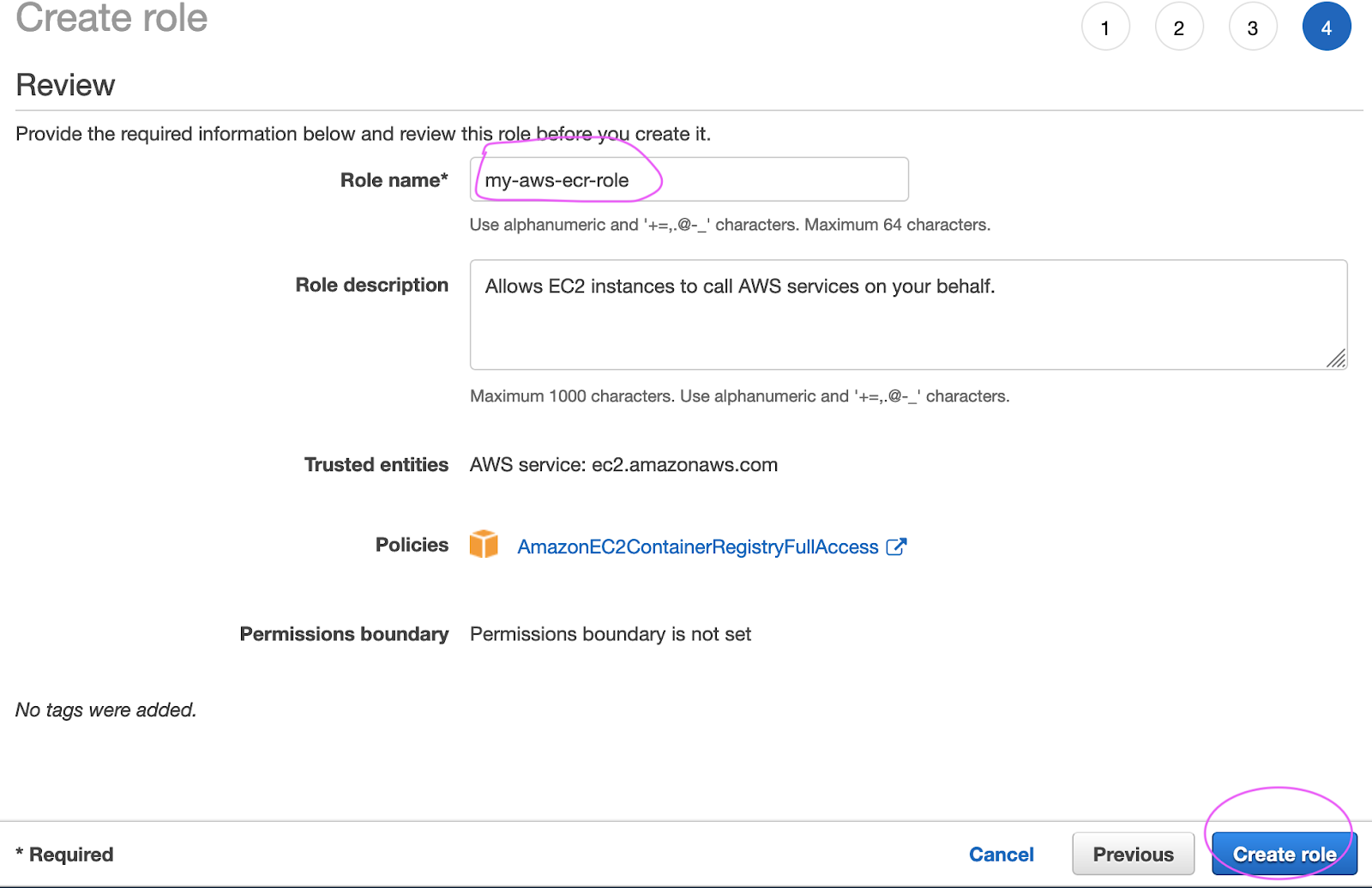Screen dimensions: 1372x888
Task: Click step 2 circle in the wizard
Action: tap(1179, 27)
